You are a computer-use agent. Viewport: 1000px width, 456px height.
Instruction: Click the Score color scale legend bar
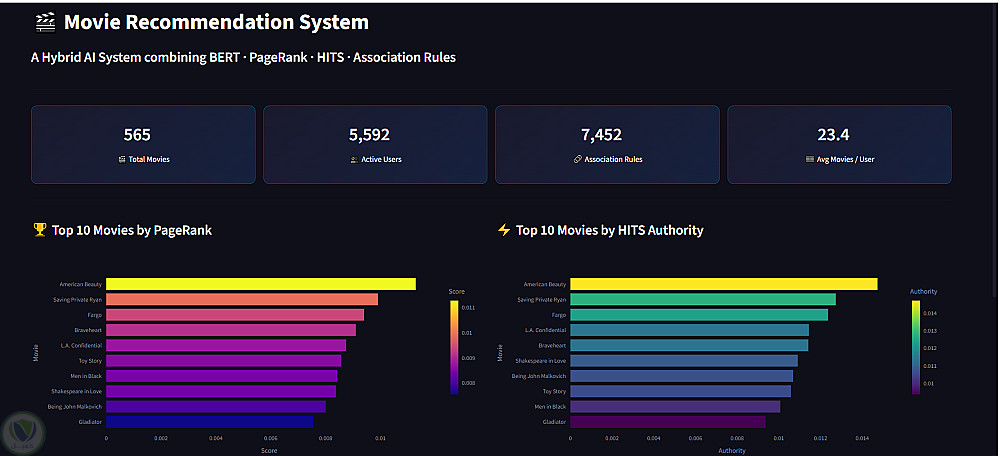point(454,348)
